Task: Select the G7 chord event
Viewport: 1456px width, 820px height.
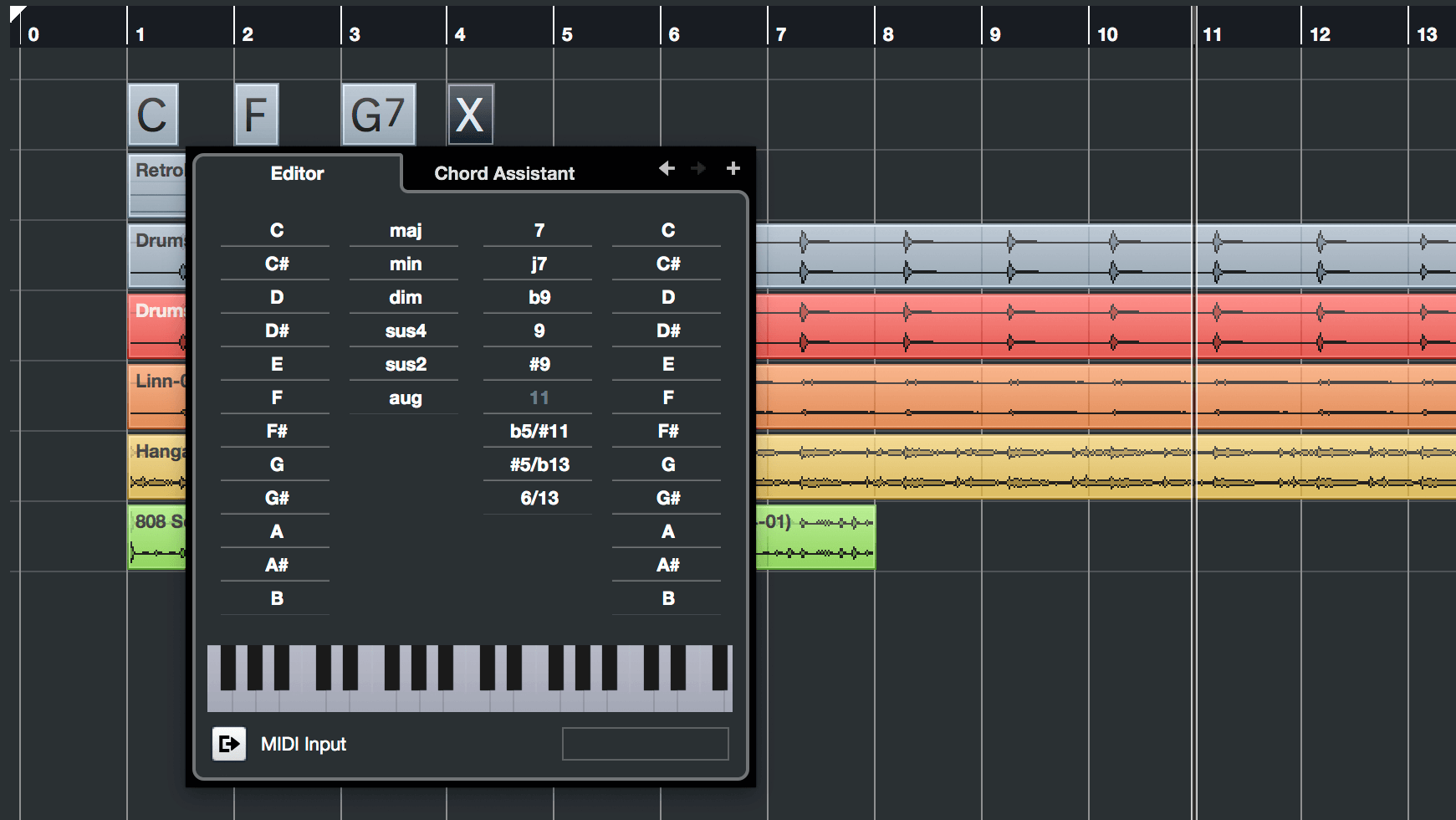Action: click(x=379, y=115)
